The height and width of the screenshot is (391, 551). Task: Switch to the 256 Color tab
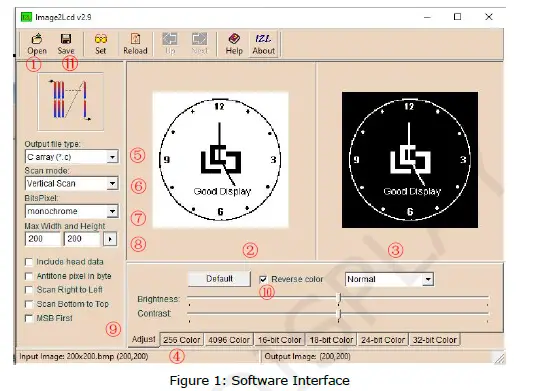[182, 340]
